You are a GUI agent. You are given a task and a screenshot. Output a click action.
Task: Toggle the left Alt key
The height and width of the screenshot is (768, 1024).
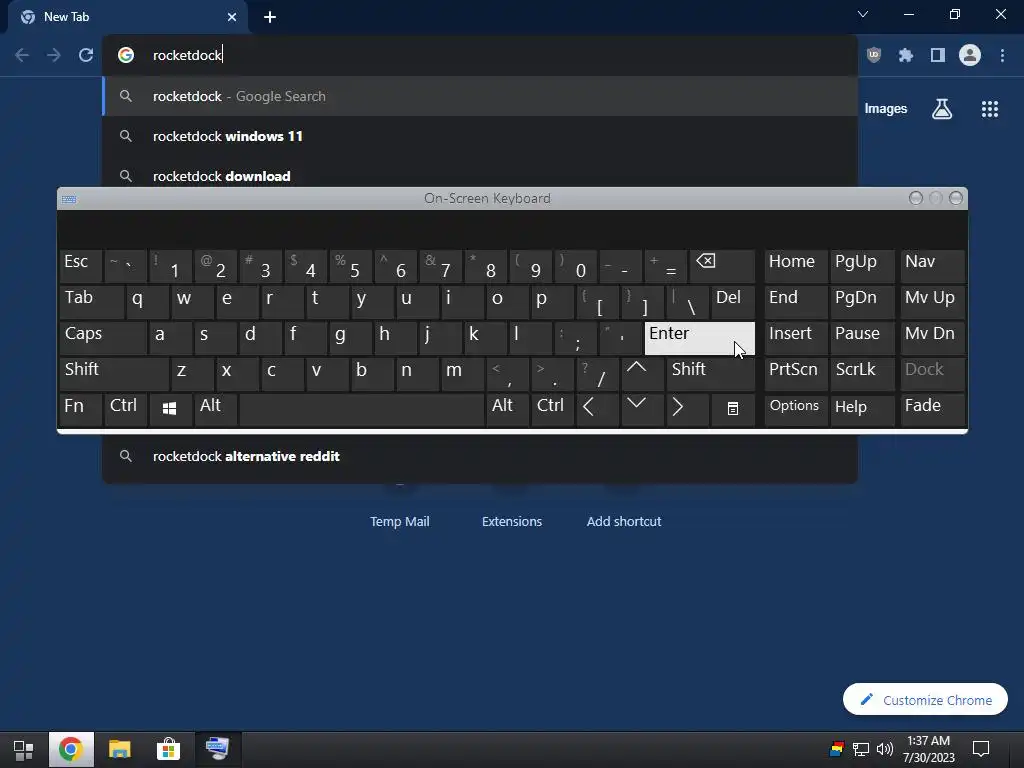[x=215, y=409]
